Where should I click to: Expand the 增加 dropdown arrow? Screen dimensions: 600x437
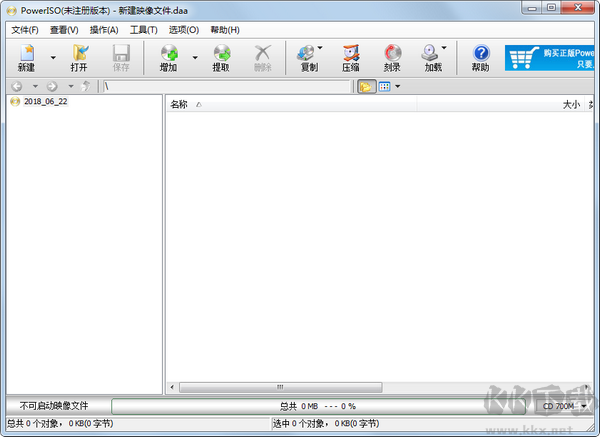click(195, 58)
